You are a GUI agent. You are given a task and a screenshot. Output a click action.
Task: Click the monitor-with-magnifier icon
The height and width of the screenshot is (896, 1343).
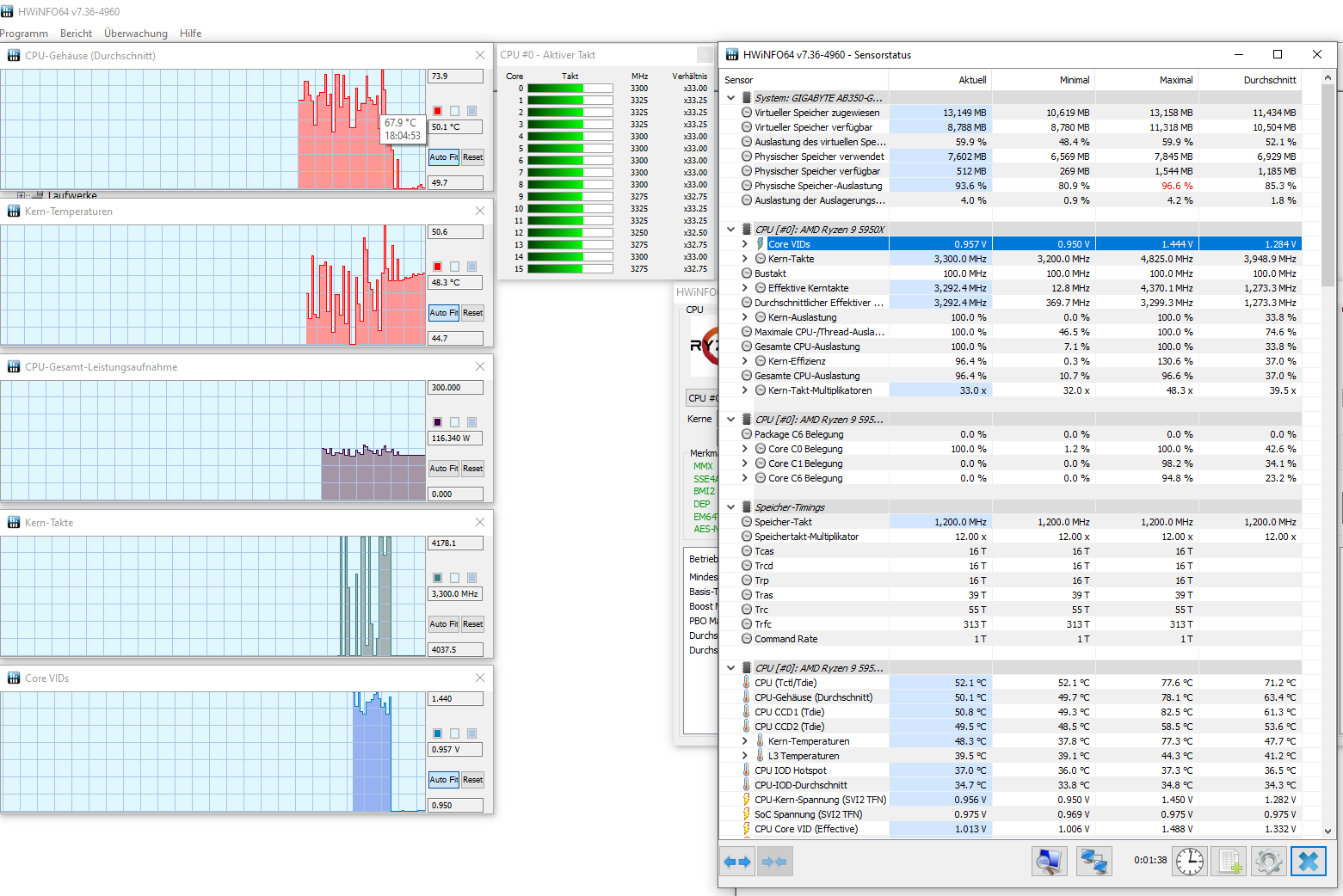(1050, 861)
